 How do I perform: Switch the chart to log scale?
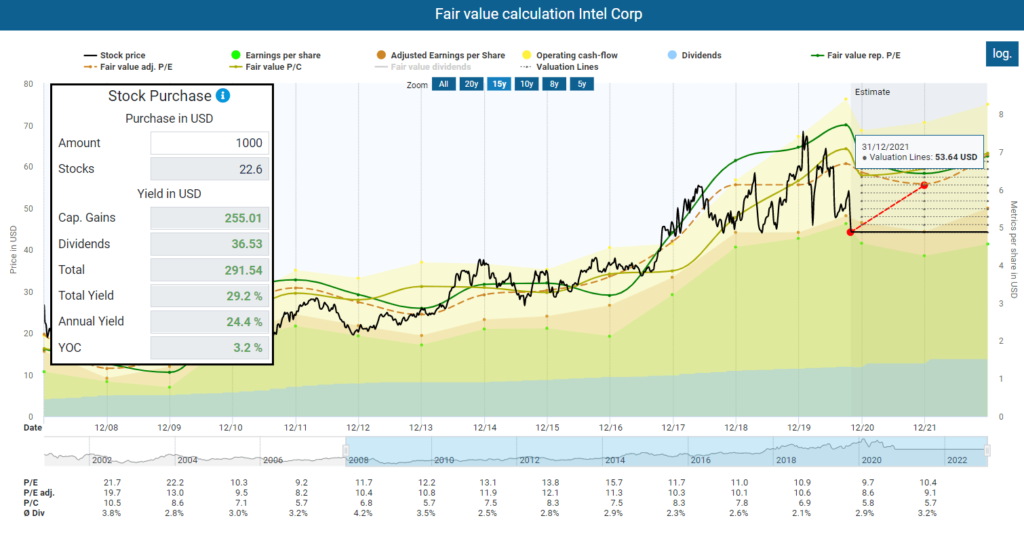tap(1002, 54)
